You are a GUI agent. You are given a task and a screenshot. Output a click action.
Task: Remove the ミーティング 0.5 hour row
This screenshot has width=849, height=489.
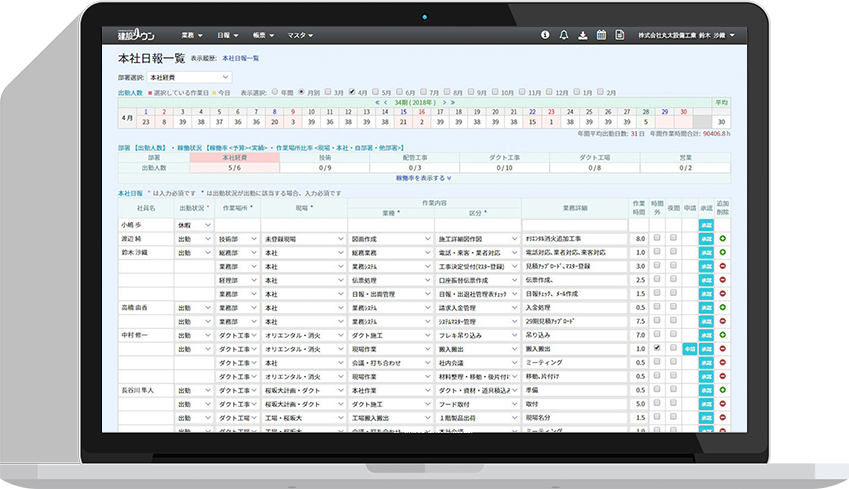pyautogui.click(x=722, y=362)
